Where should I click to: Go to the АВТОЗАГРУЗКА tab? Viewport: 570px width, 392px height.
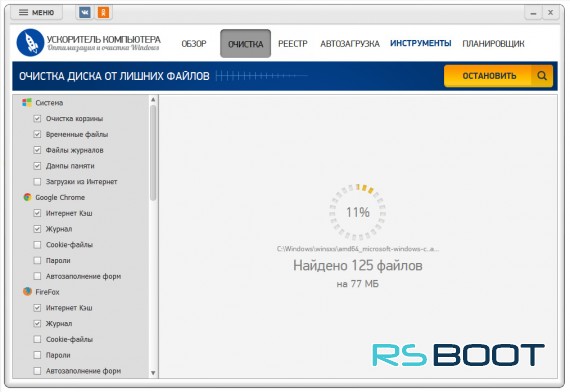[x=350, y=44]
